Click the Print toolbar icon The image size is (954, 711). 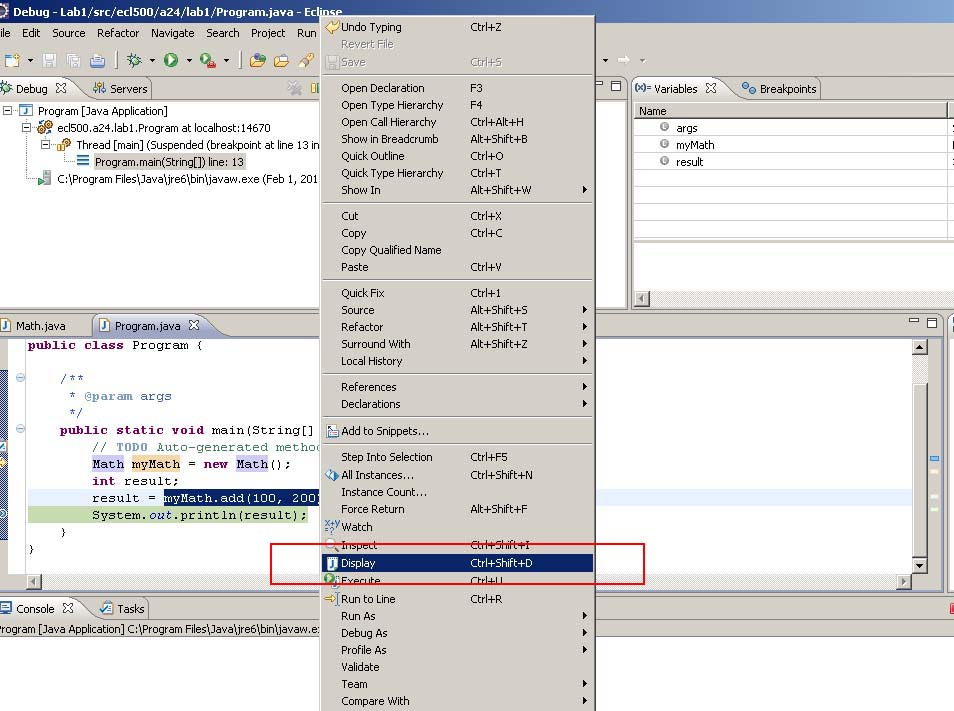[x=97, y=60]
